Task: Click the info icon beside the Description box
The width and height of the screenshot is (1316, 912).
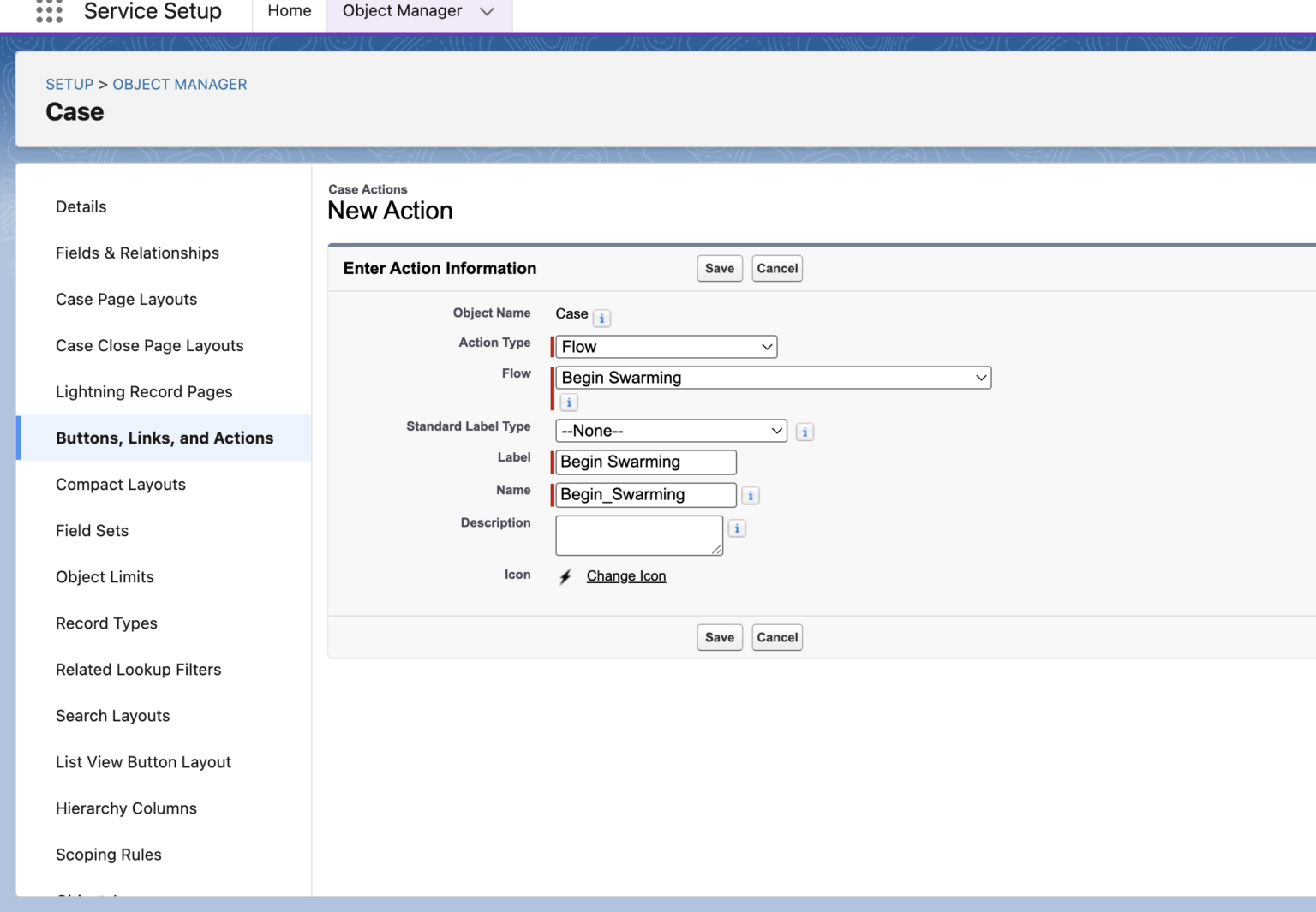Action: [x=737, y=528]
